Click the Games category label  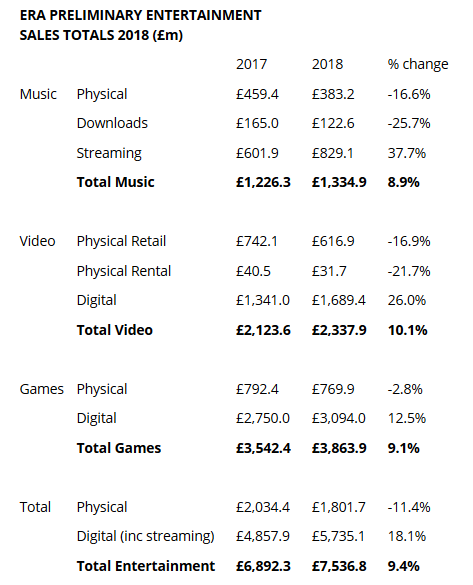41,389
